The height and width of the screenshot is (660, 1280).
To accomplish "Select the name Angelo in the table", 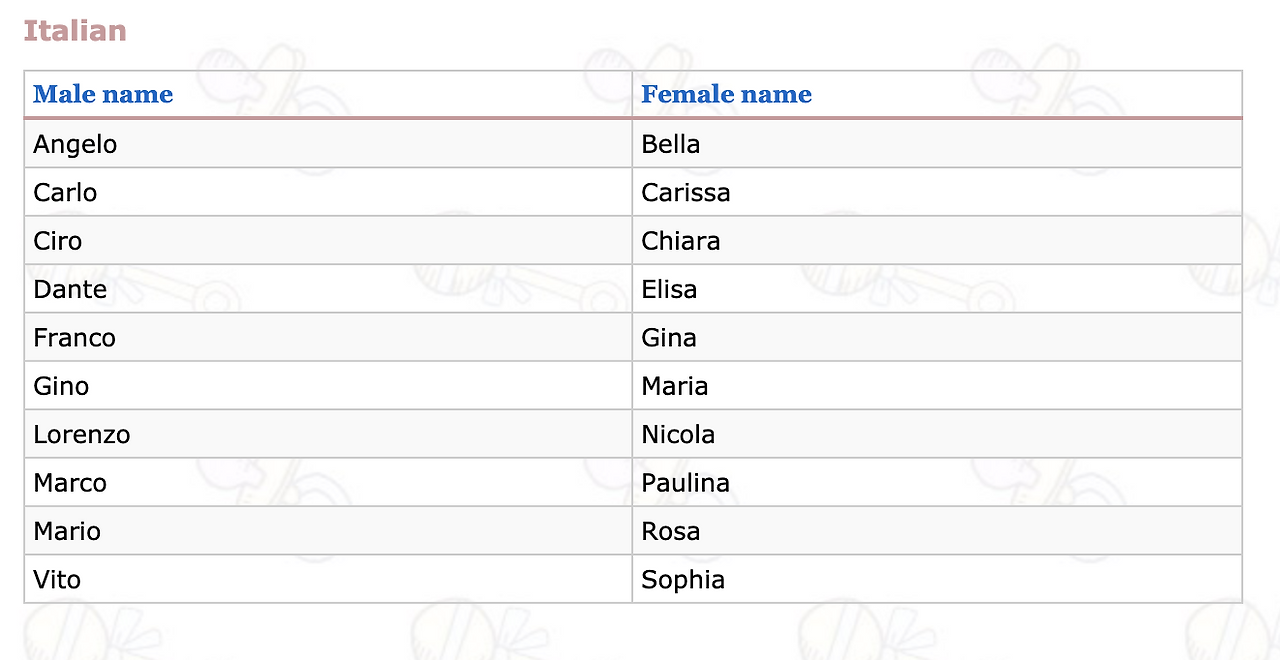I will tap(75, 144).
